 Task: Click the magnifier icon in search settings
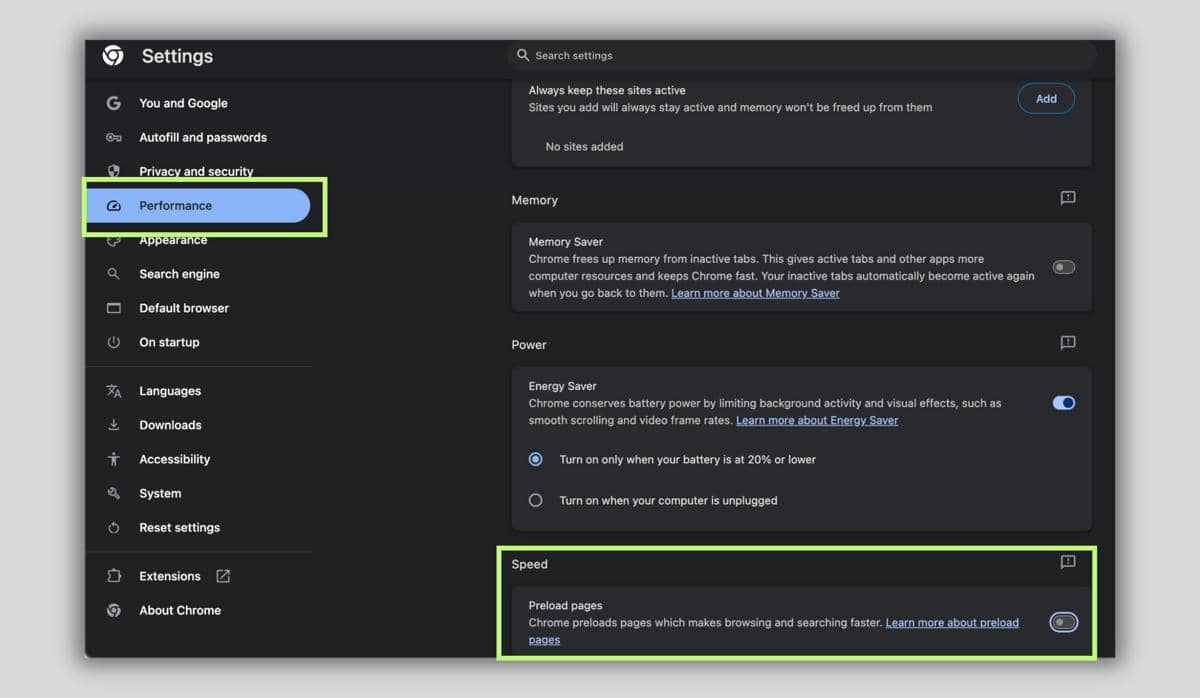(523, 55)
